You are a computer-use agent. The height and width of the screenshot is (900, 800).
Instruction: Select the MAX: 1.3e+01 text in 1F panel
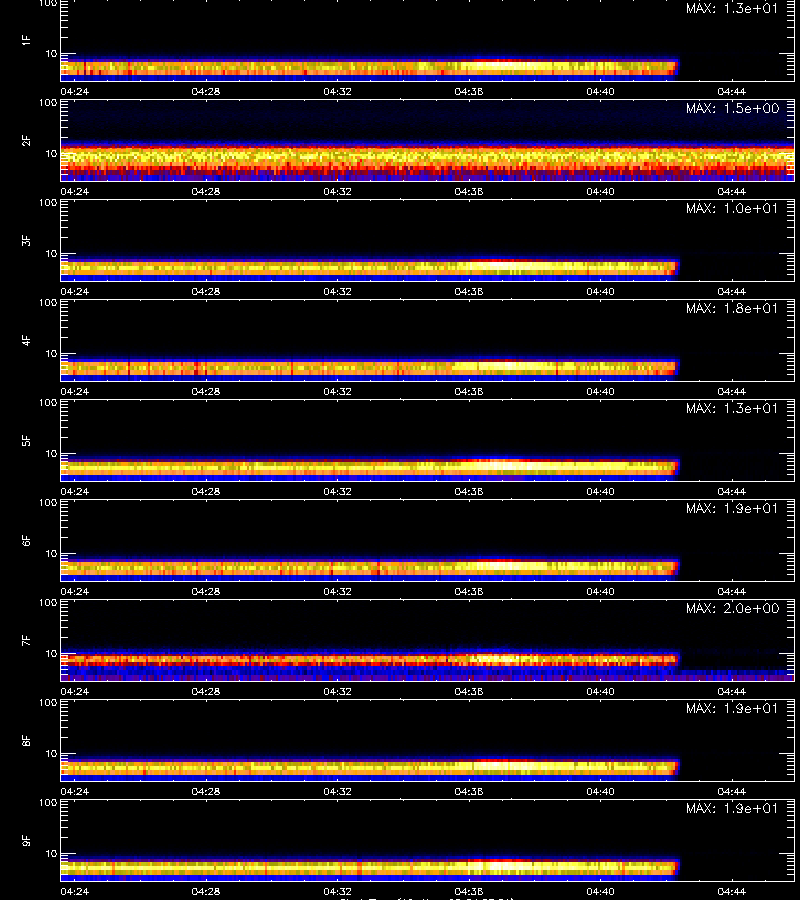coord(732,9)
